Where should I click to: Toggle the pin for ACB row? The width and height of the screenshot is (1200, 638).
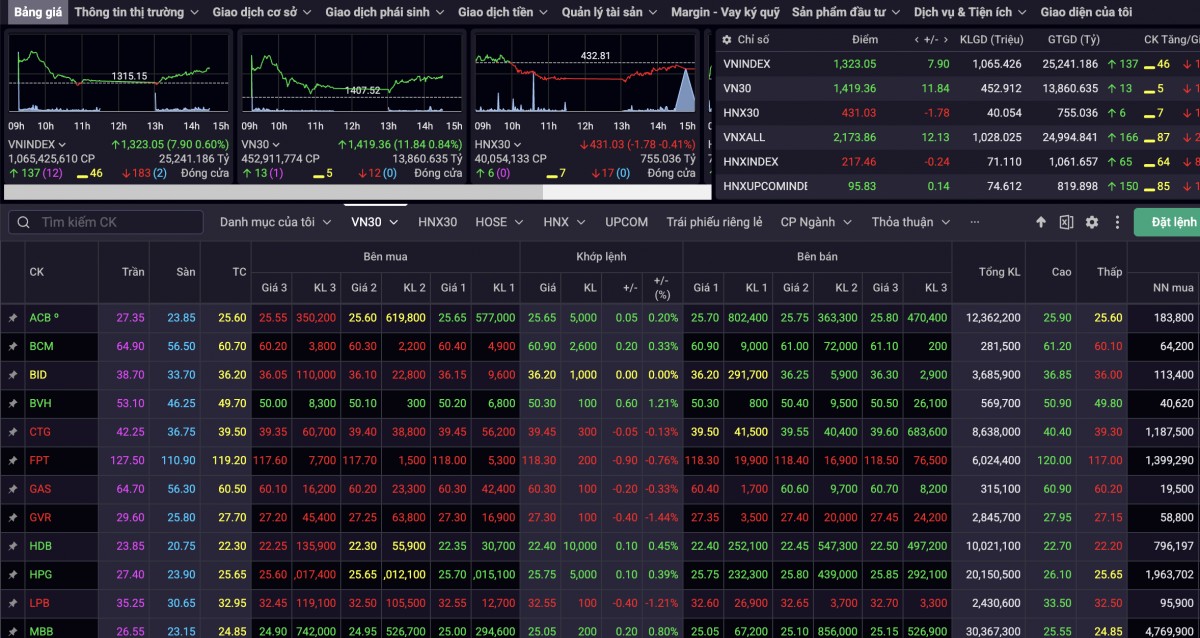click(x=13, y=318)
